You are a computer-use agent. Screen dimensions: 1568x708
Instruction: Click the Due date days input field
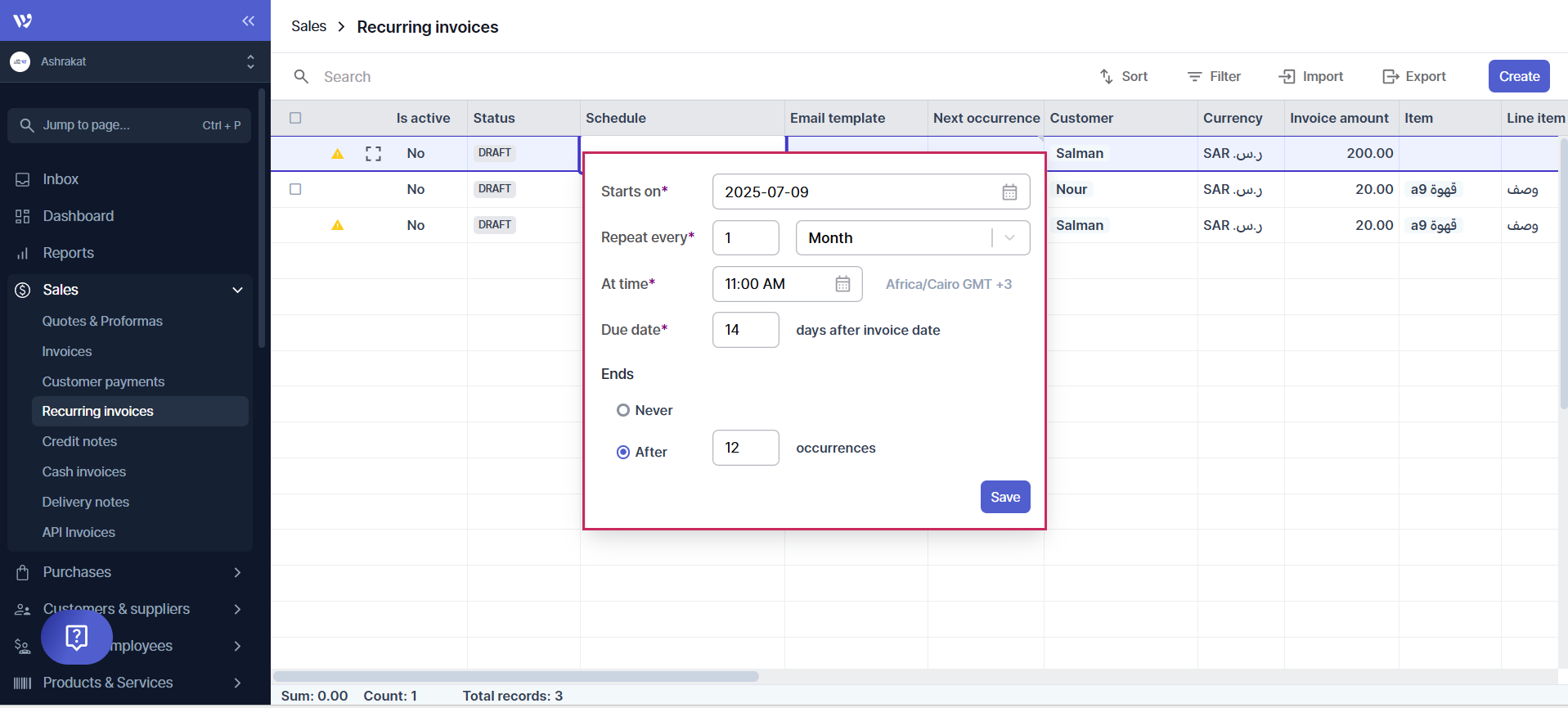pyautogui.click(x=745, y=330)
